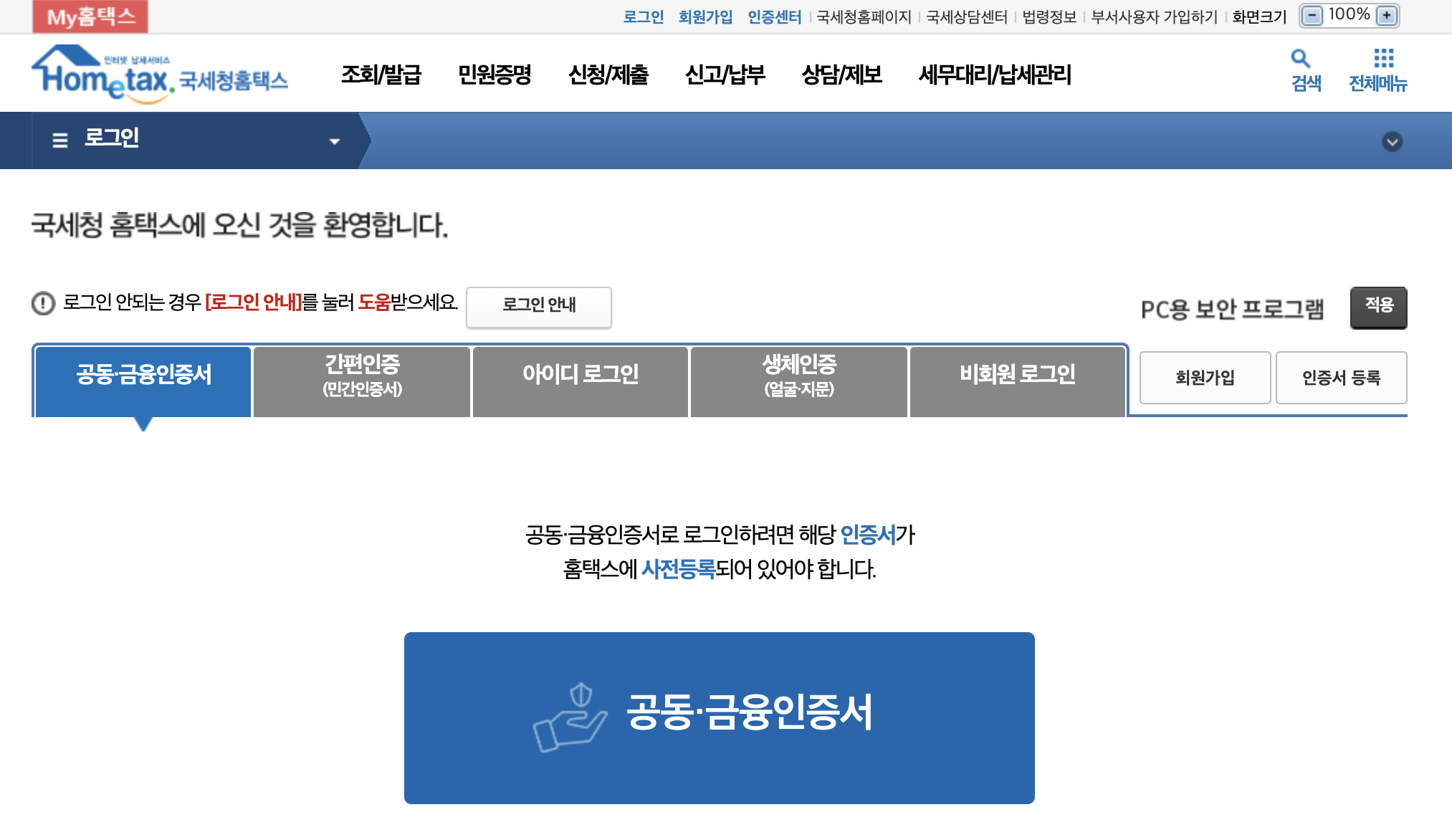
Task: Click the magnifier 검색 search icon
Action: [1301, 58]
